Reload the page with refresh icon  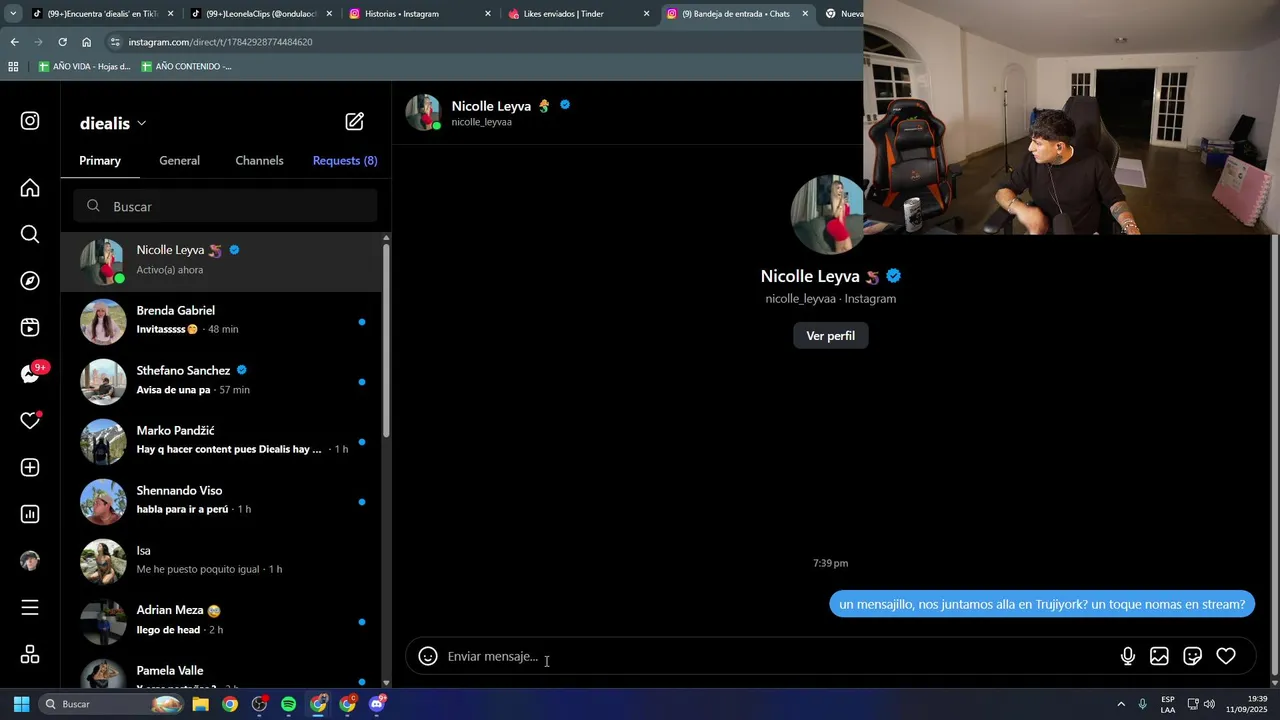click(62, 42)
